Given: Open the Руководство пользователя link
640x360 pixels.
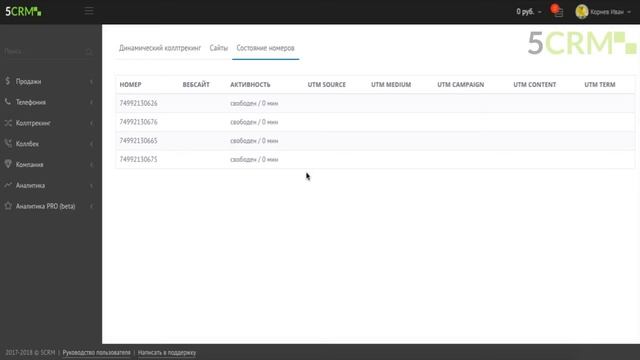Looking at the screenshot, I should point(96,352).
